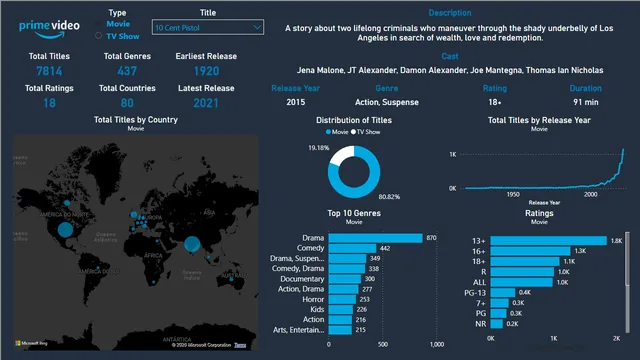Click the 19.18% donut chart label
This screenshot has height=360, width=640.
pyautogui.click(x=318, y=148)
